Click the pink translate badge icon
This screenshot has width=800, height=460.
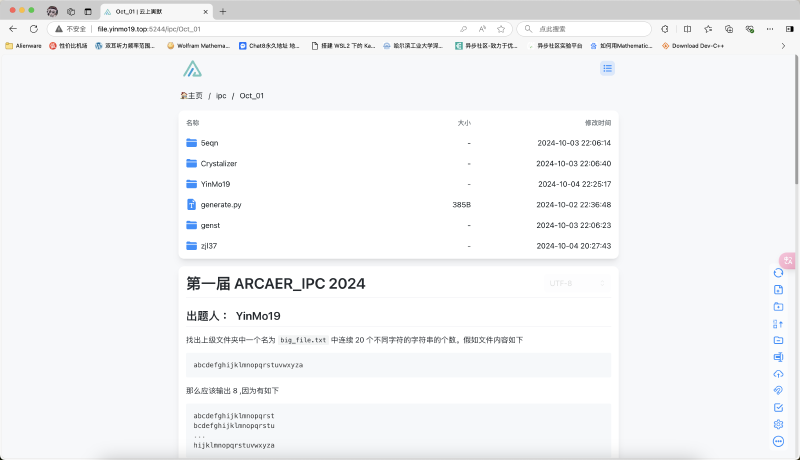click(x=789, y=260)
